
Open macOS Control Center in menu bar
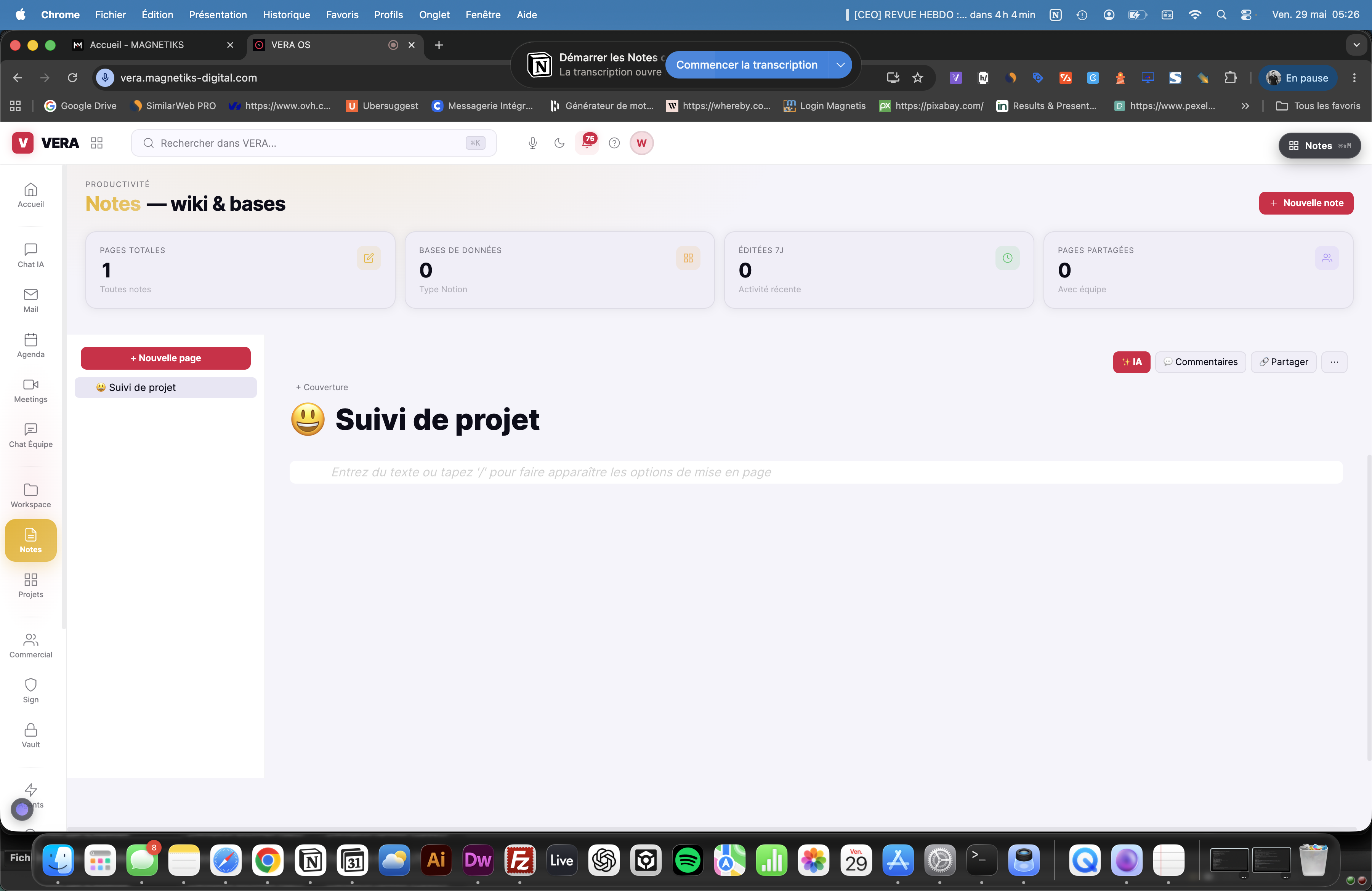click(1246, 15)
